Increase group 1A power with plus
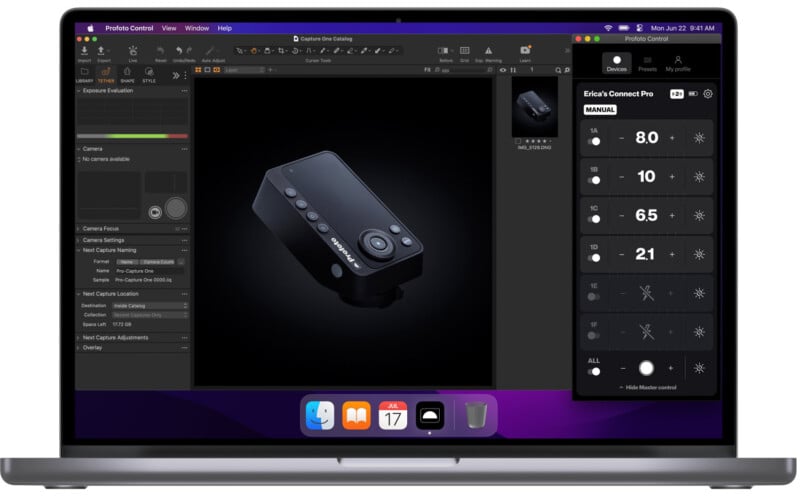800x496 pixels. pyautogui.click(x=672, y=138)
